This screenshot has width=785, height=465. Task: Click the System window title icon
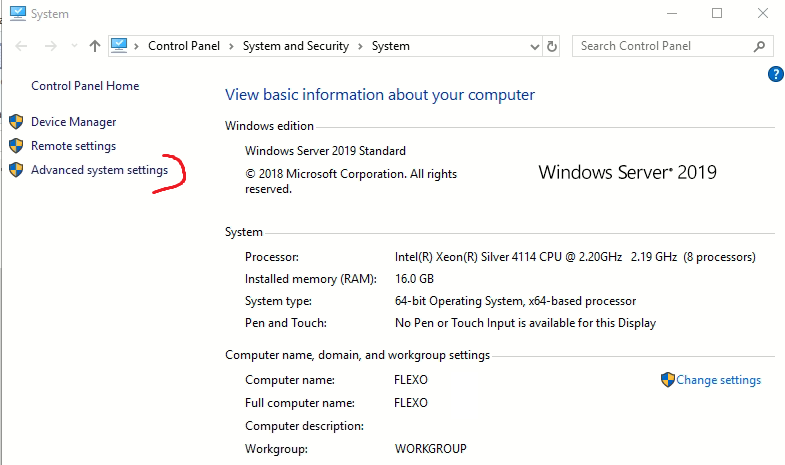[x=18, y=13]
